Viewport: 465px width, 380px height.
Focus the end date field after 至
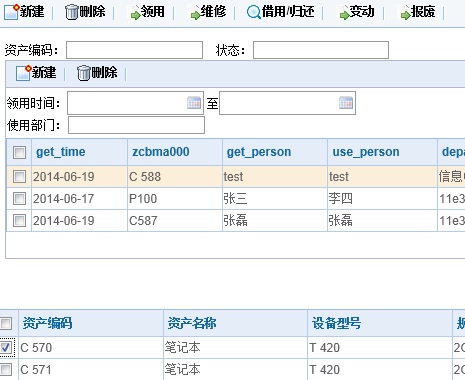click(x=287, y=103)
